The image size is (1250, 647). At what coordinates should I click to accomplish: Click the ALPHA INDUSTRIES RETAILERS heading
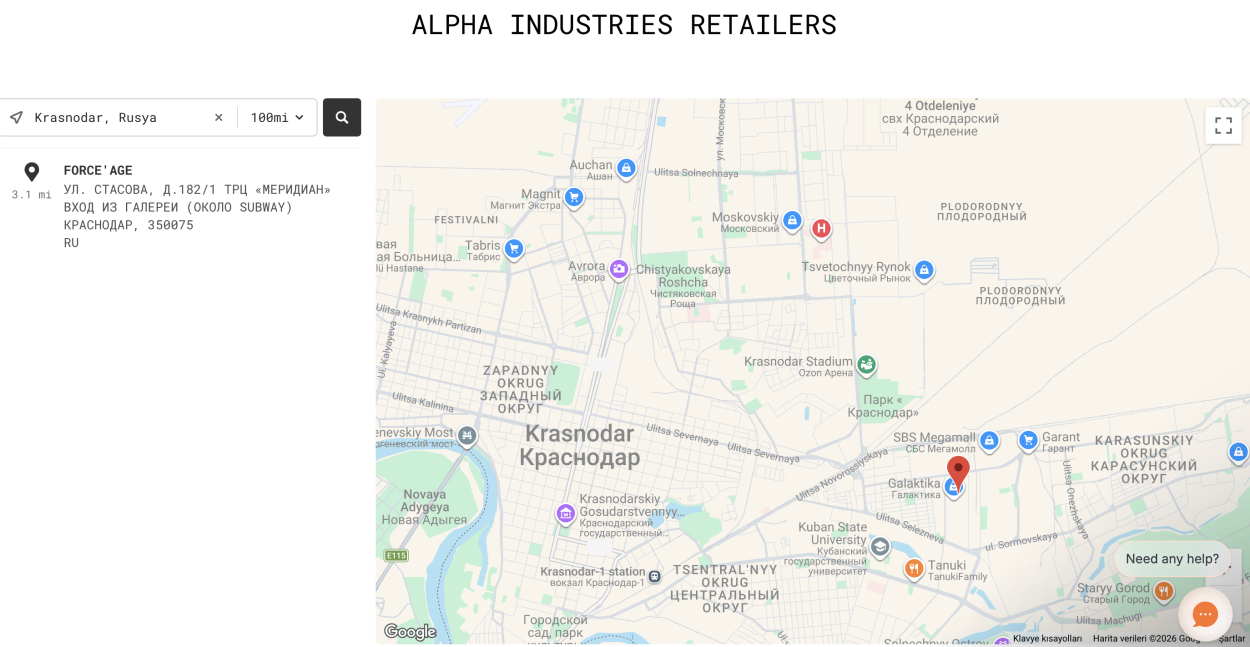pyautogui.click(x=624, y=24)
